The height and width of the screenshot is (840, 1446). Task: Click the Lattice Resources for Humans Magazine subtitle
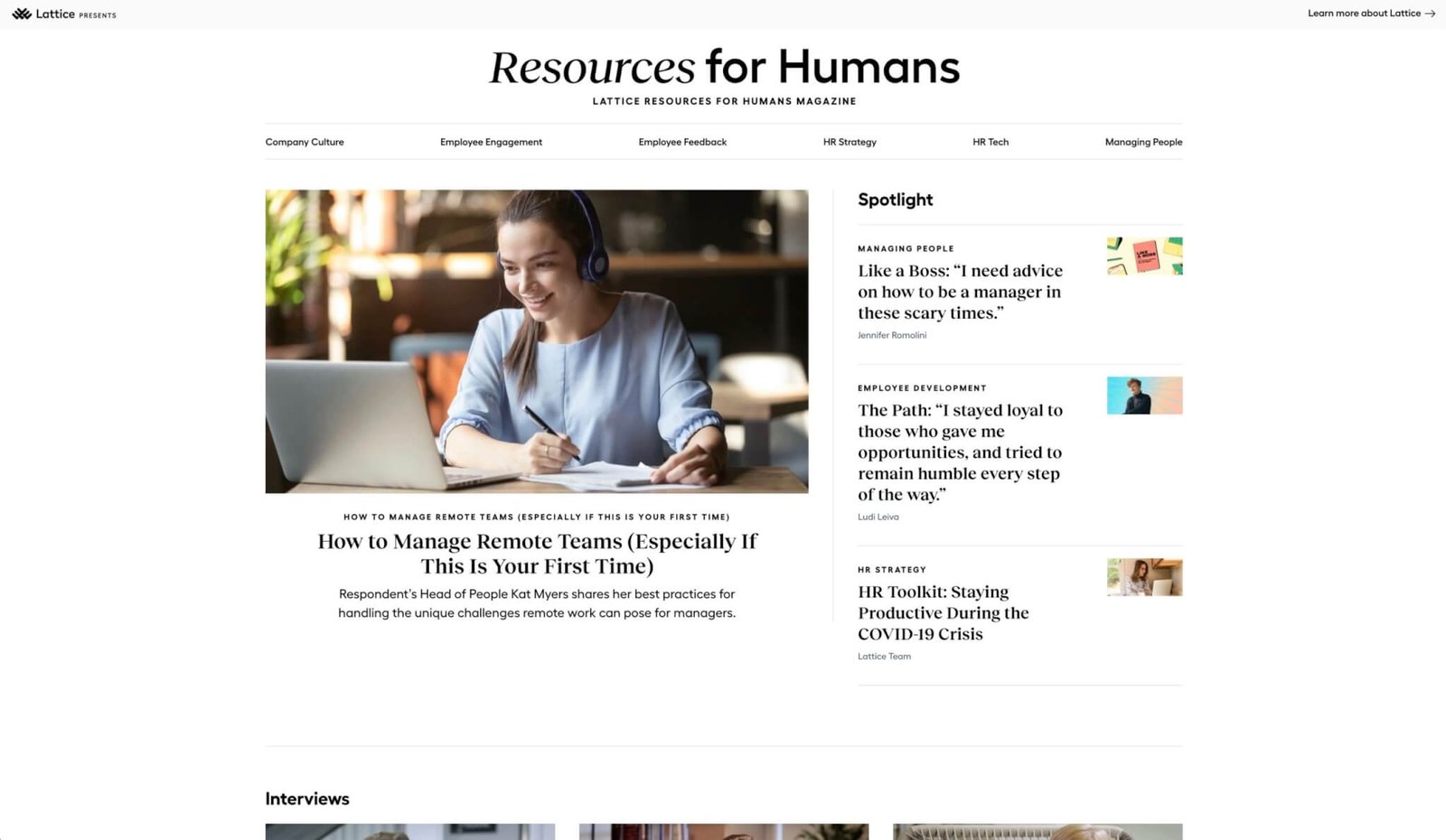[x=724, y=101]
